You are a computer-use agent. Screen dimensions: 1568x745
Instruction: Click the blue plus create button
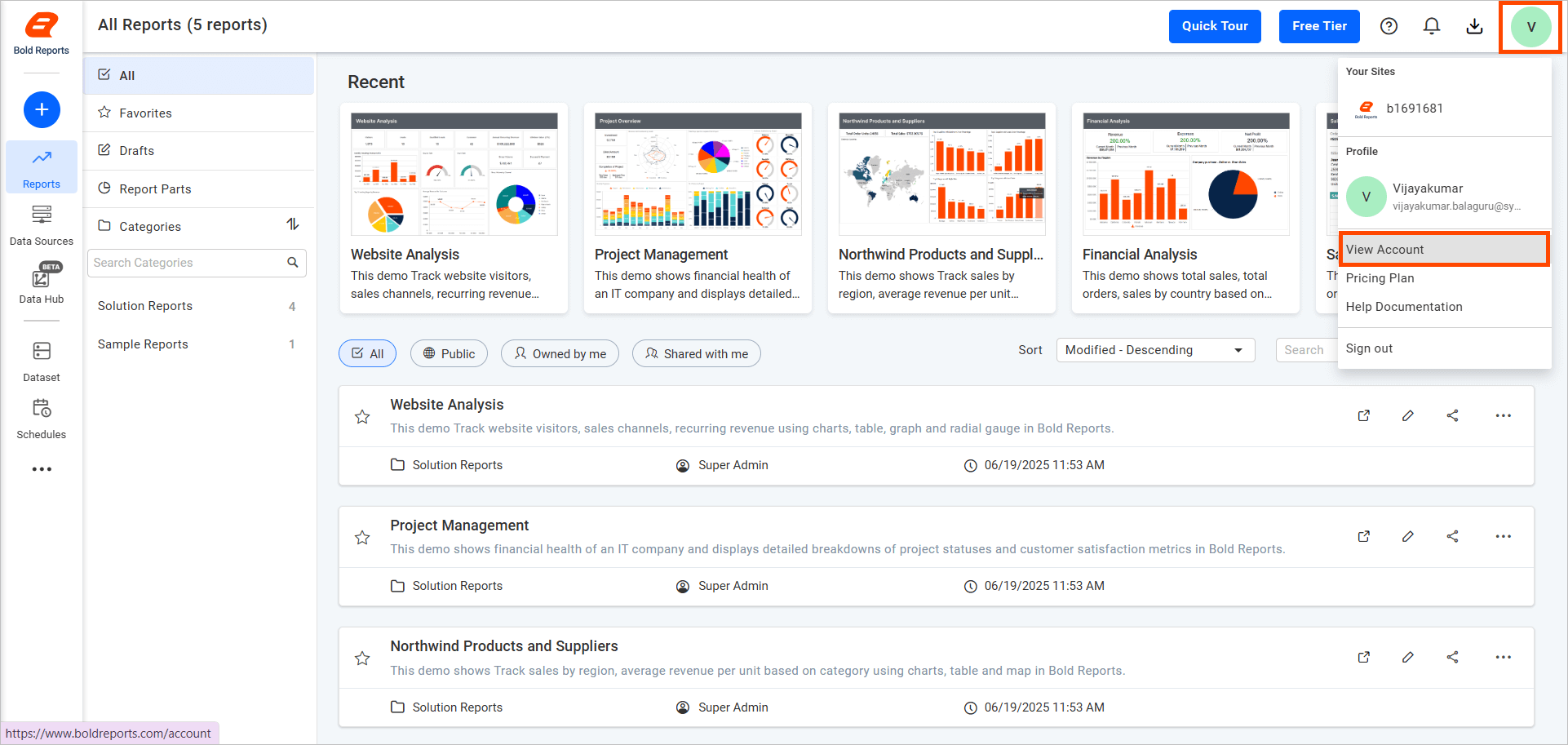pos(42,109)
